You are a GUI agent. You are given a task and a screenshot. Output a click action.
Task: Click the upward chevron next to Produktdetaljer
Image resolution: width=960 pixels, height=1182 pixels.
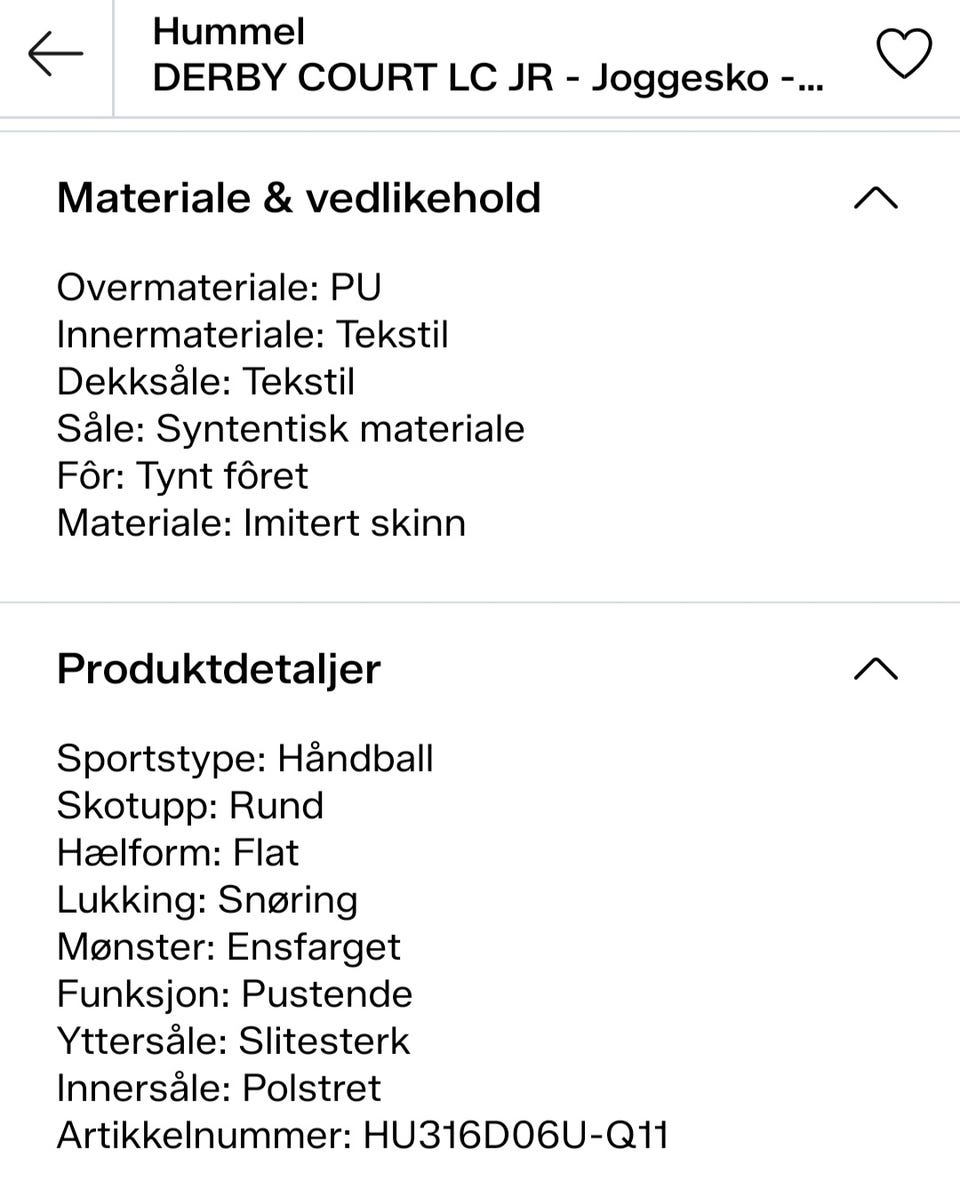click(x=875, y=669)
